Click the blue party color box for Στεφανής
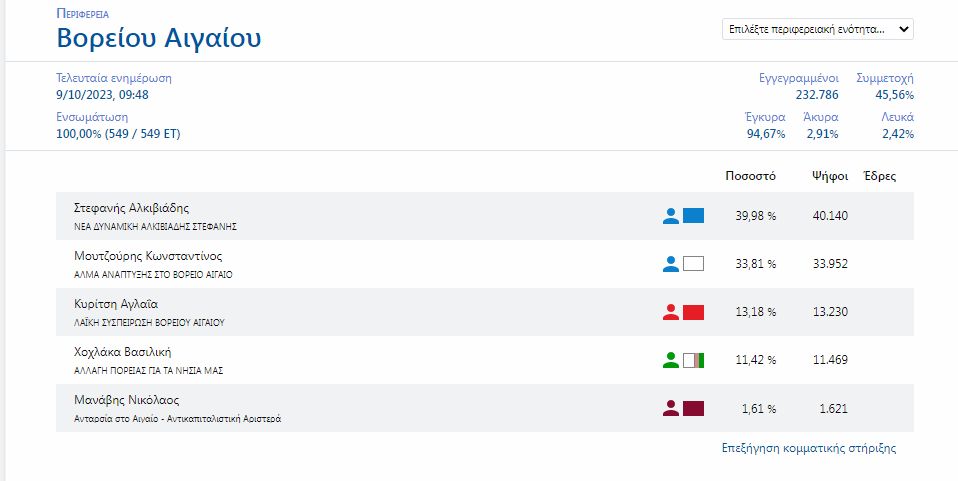Image resolution: width=958 pixels, height=481 pixels. coord(693,216)
